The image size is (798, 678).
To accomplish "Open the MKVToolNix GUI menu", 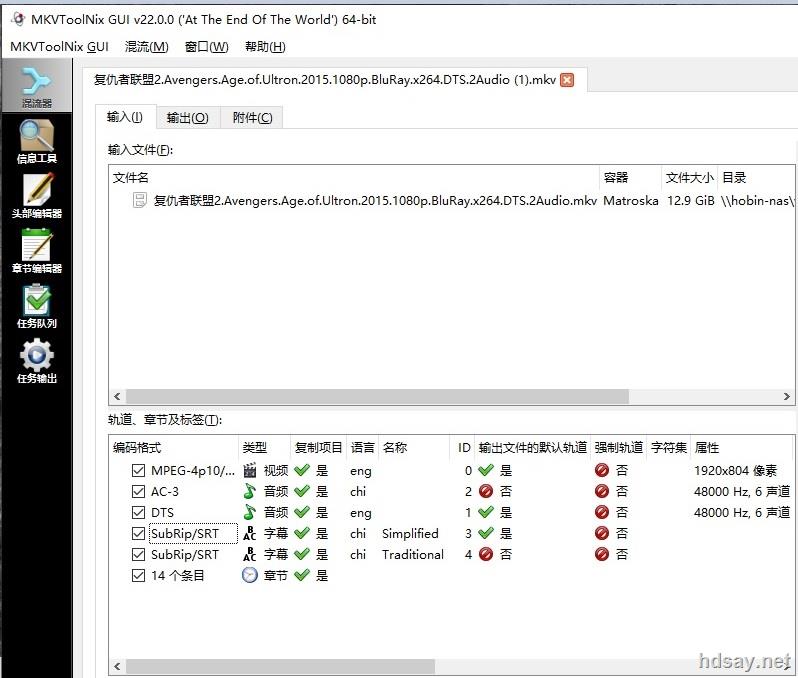I will click(59, 47).
